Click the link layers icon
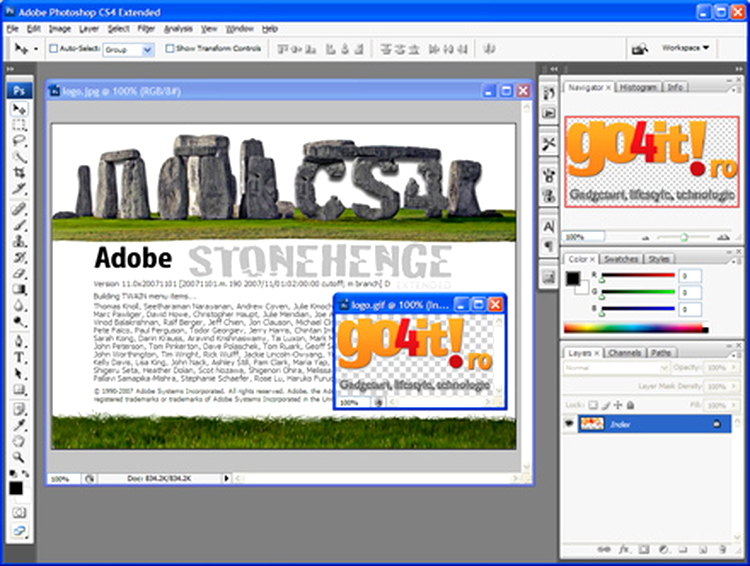The height and width of the screenshot is (566, 750). [x=604, y=549]
